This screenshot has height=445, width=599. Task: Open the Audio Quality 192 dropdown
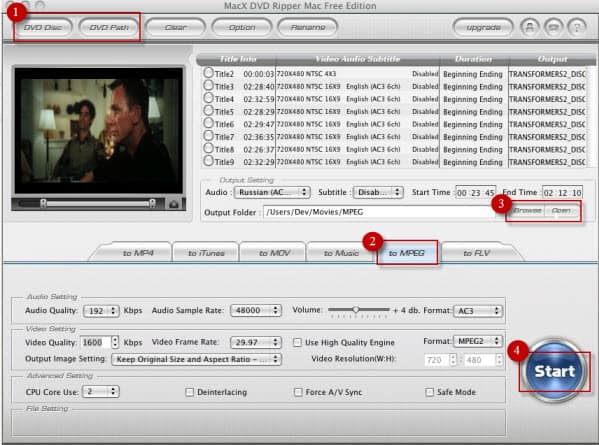(101, 311)
